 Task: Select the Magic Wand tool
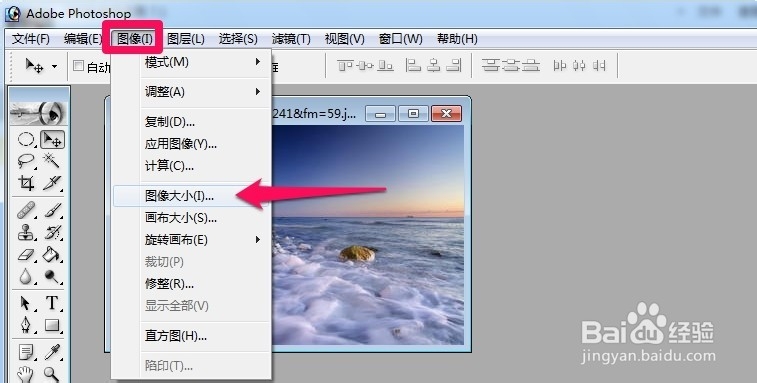pos(52,161)
